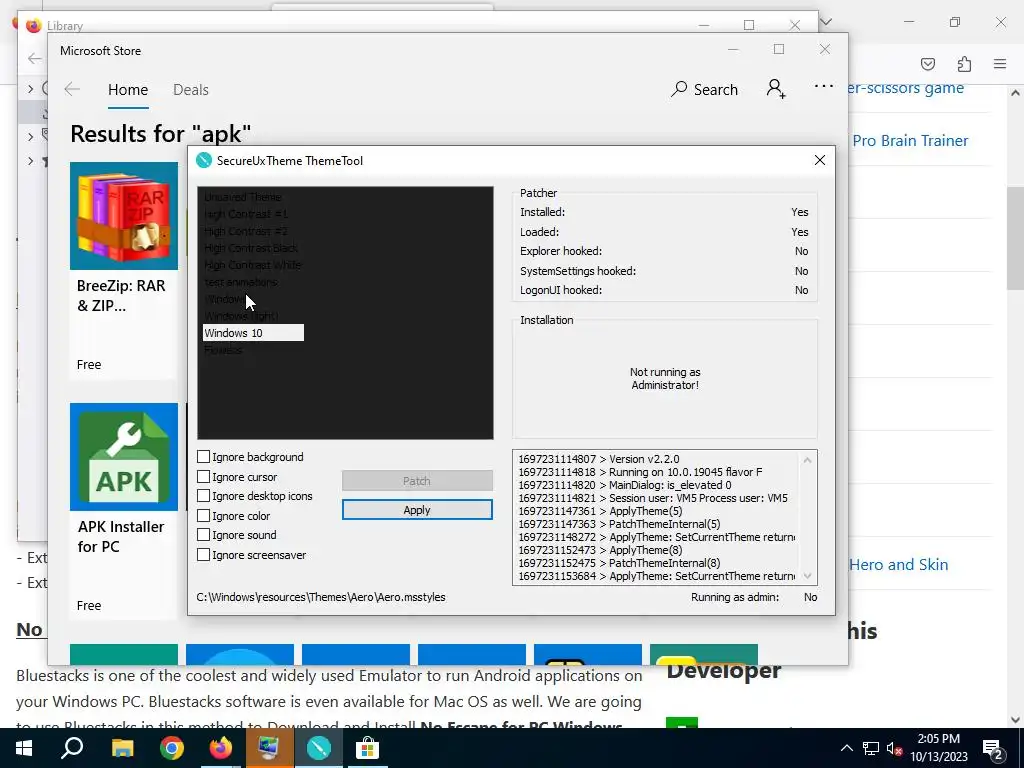Choose High Contrast #2 in theme list
The image size is (1024, 768).
coord(246,231)
